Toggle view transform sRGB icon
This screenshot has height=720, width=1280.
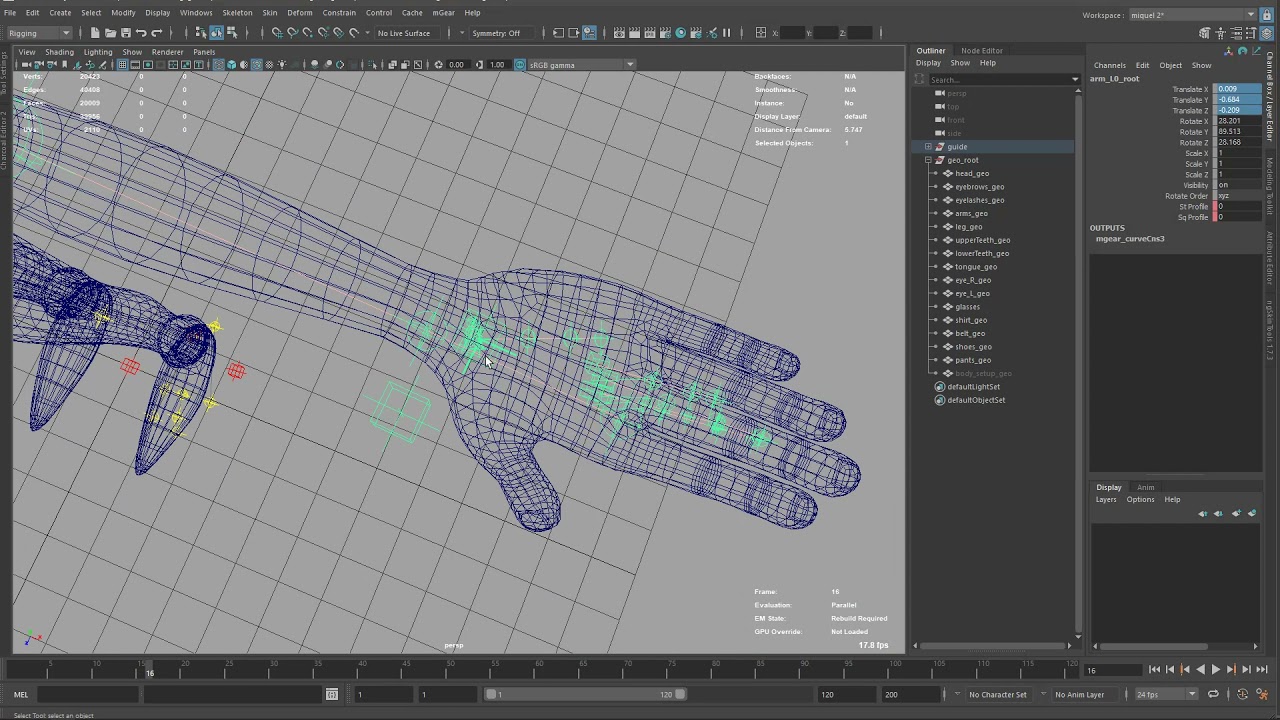pyautogui.click(x=520, y=65)
